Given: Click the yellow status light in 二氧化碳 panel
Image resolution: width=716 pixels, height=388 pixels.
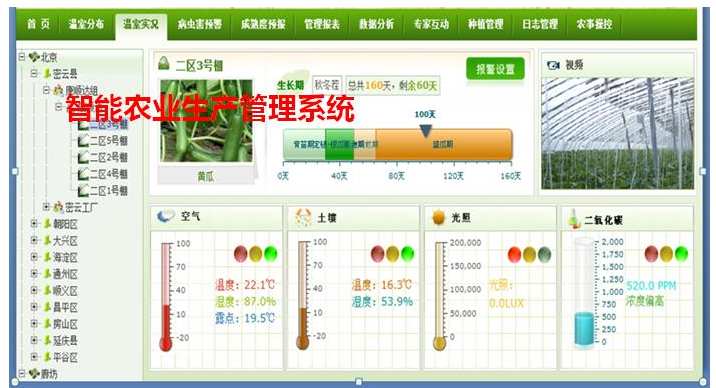Looking at the screenshot, I should (666, 253).
